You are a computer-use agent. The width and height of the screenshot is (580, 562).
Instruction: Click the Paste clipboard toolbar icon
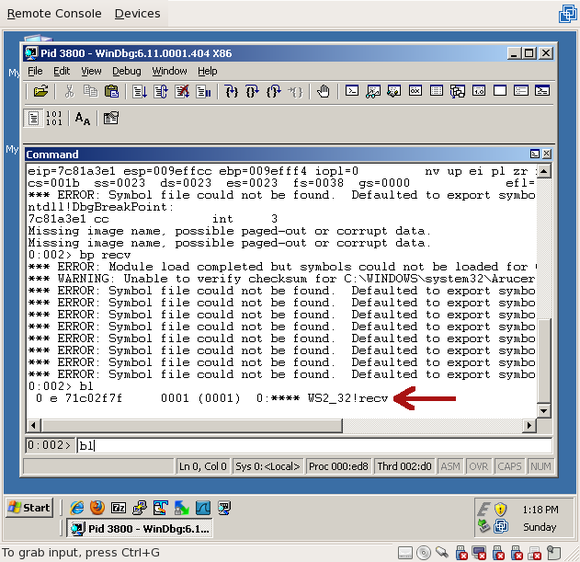click(x=112, y=91)
